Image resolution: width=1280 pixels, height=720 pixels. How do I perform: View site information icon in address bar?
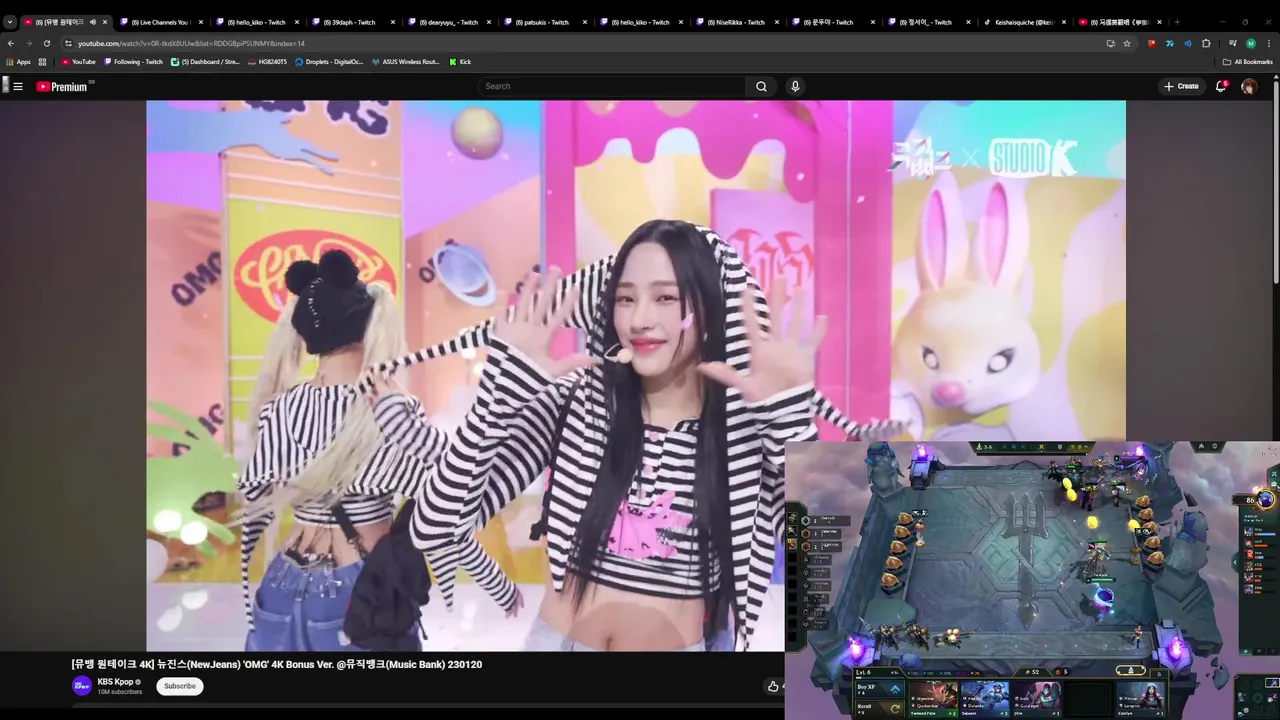click(x=68, y=43)
